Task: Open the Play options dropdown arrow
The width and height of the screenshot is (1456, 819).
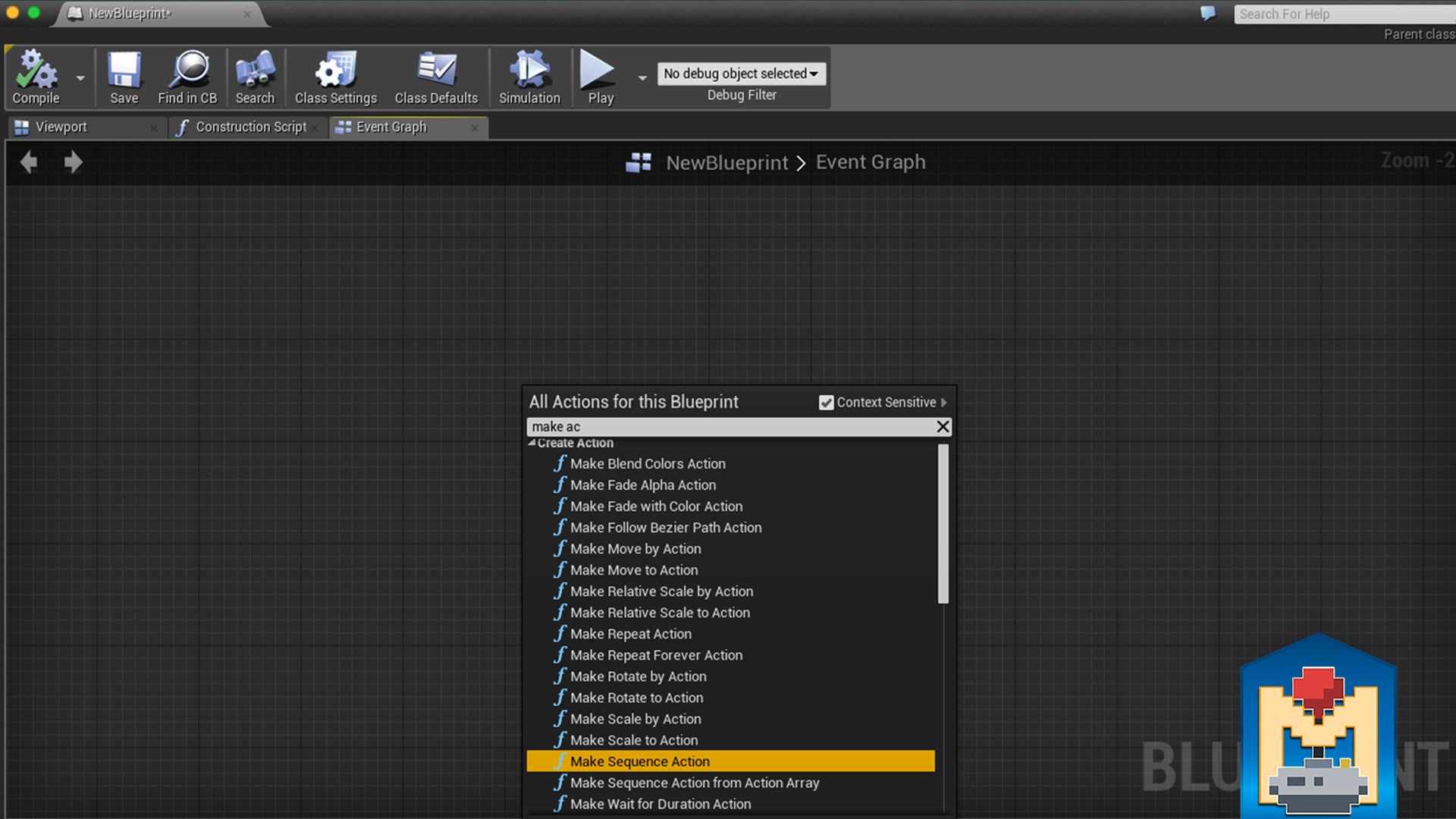Action: (642, 78)
